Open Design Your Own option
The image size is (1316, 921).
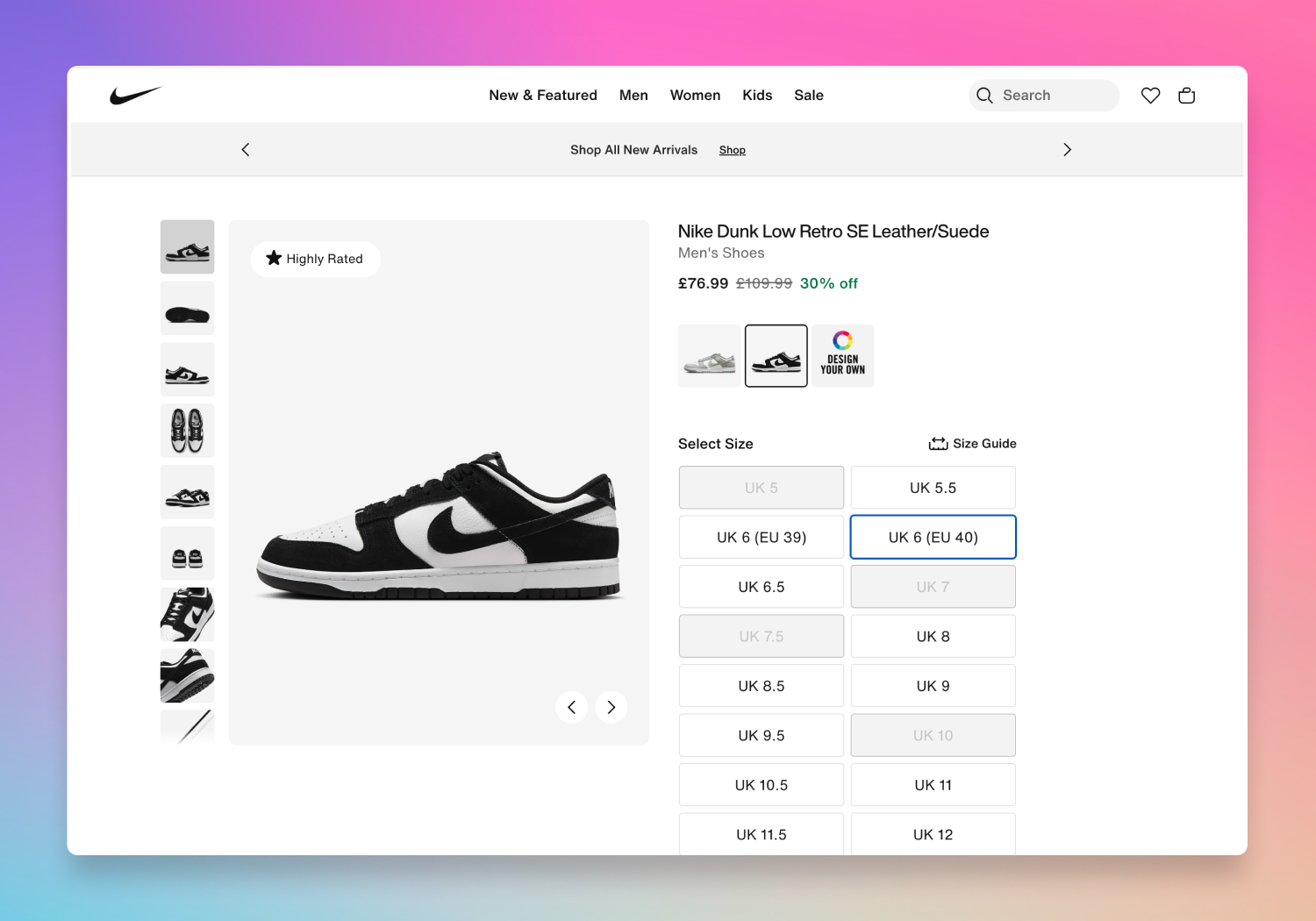tap(843, 356)
